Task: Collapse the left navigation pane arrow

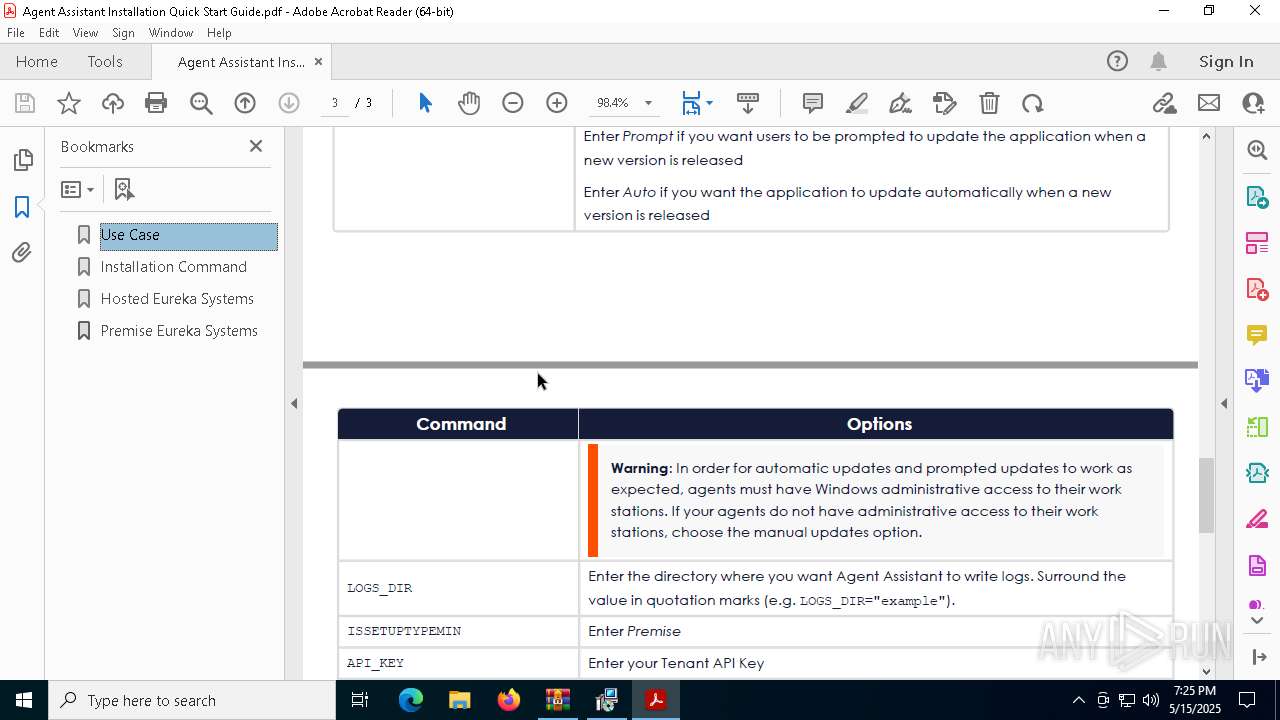Action: [x=294, y=404]
